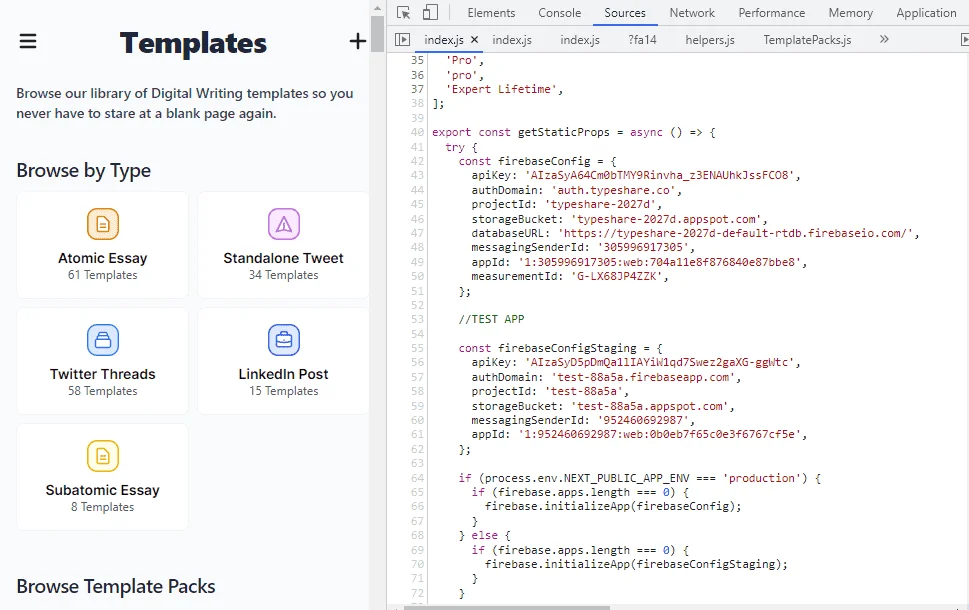Click the apiKey value on line 43

(659, 176)
